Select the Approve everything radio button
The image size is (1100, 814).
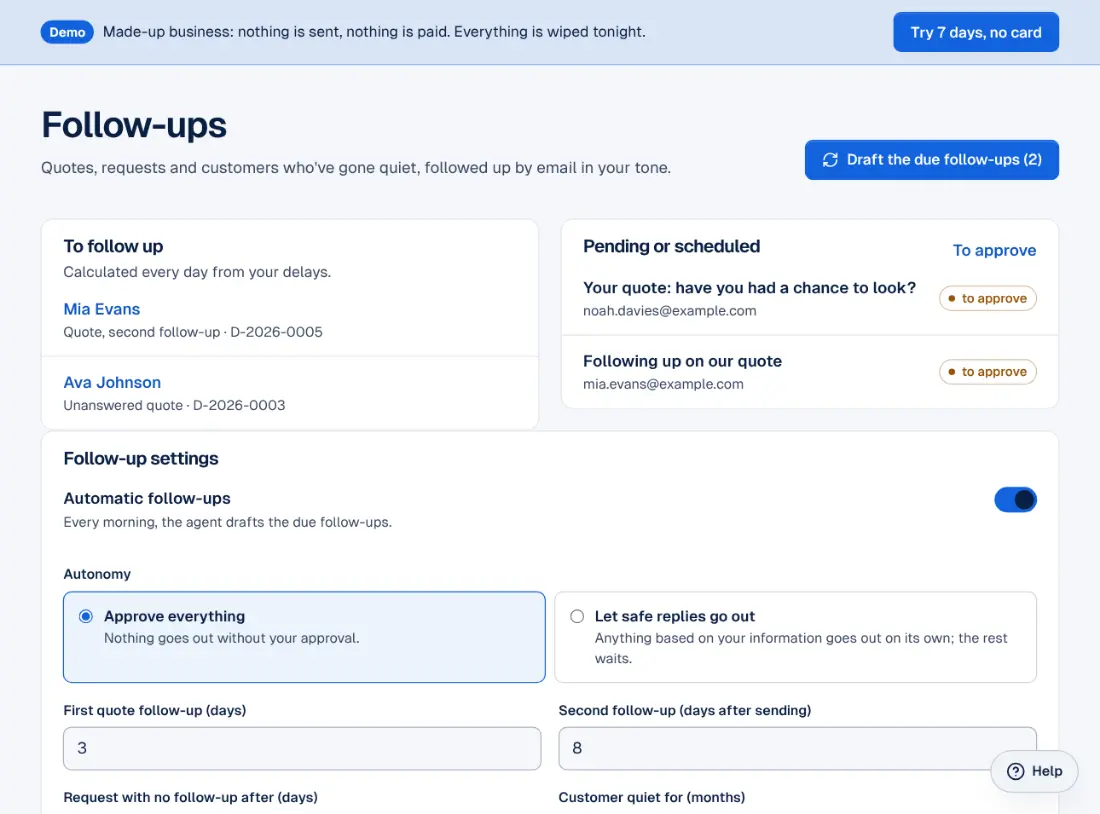pos(86,616)
